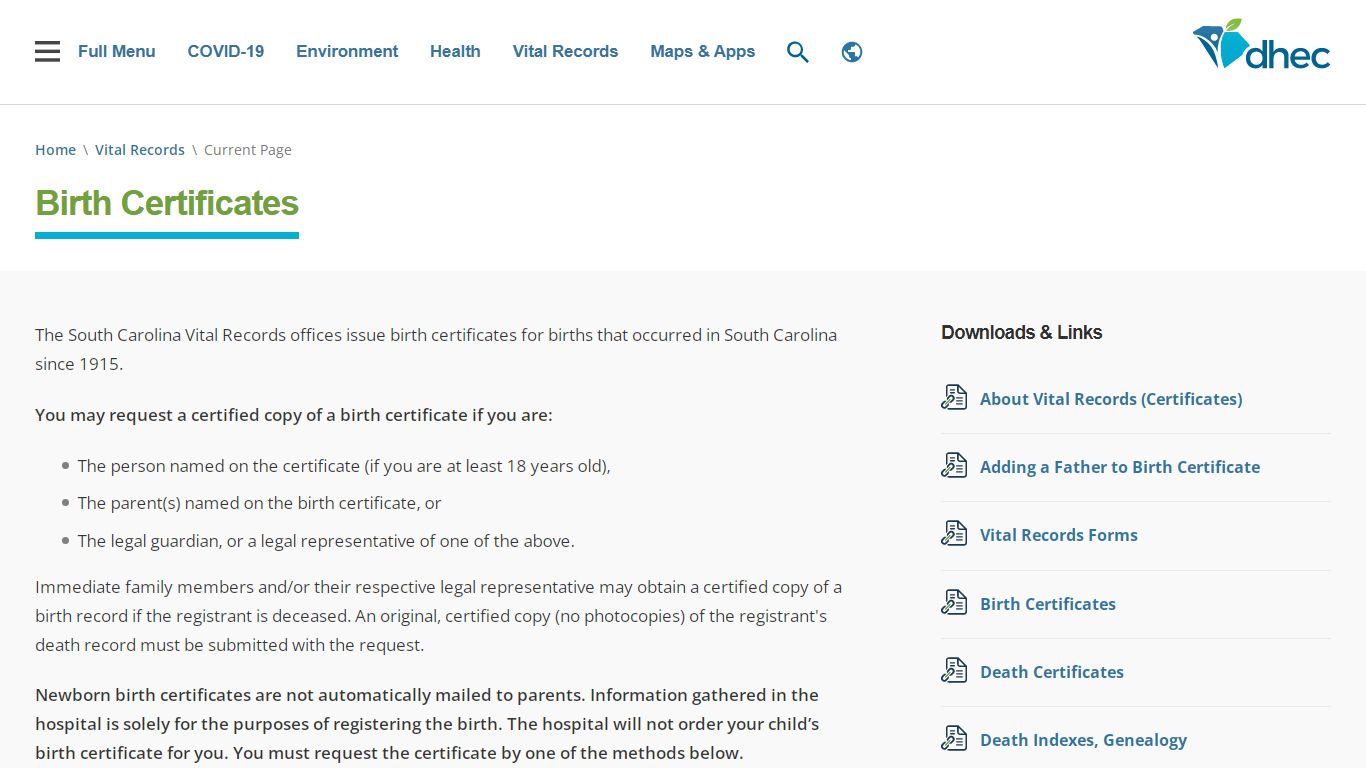1366x768 pixels.
Task: Open Adding a Father to Birth Certificate link
Action: point(1120,467)
